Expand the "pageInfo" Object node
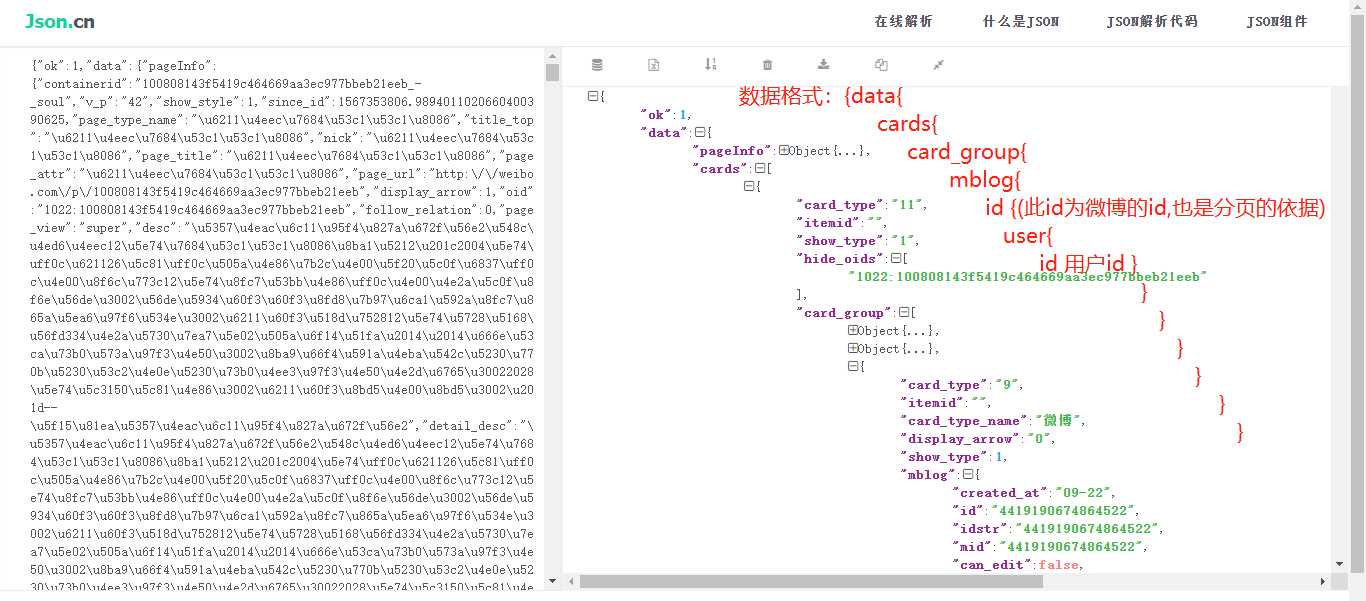Image resolution: width=1366 pixels, height=601 pixels. 783,150
